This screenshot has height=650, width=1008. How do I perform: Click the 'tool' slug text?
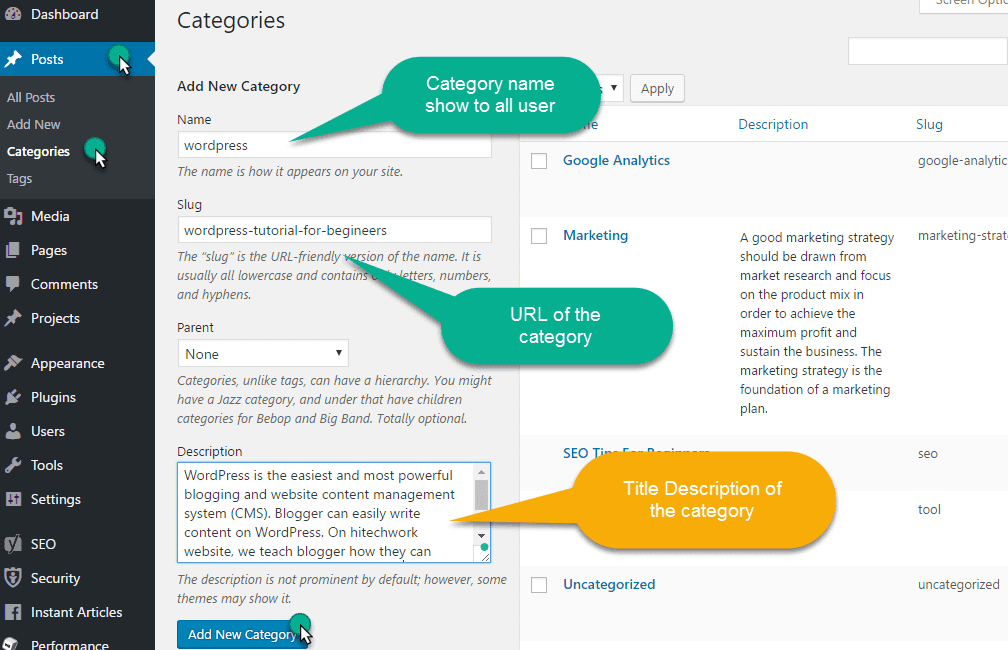coord(929,510)
